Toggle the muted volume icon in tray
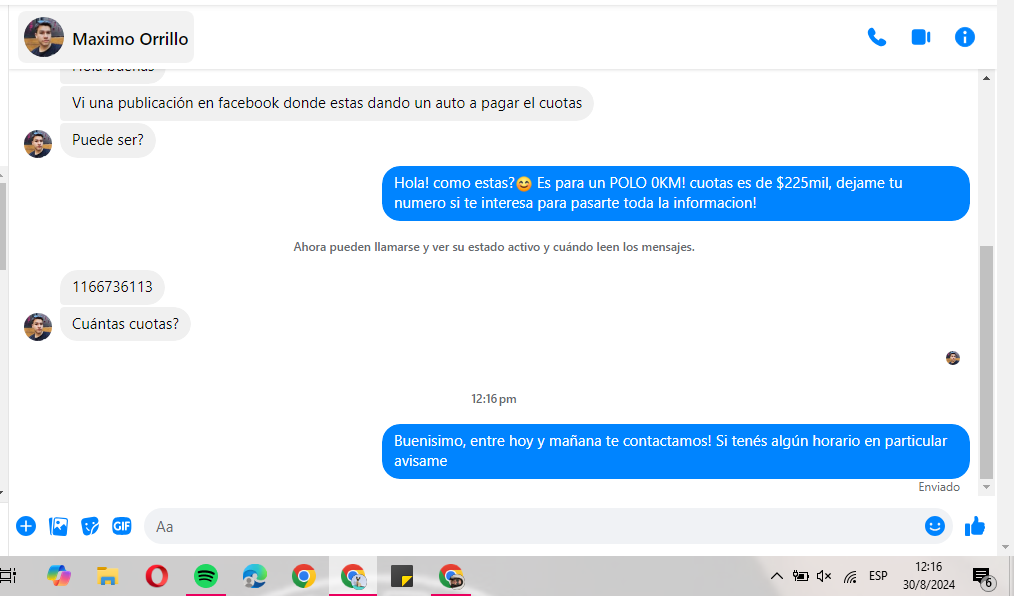1014x596 pixels. (x=824, y=576)
